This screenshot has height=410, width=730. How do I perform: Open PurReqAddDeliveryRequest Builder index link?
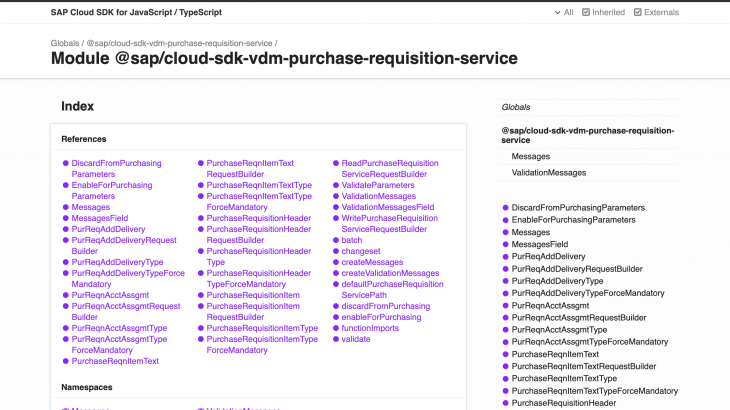124,246
